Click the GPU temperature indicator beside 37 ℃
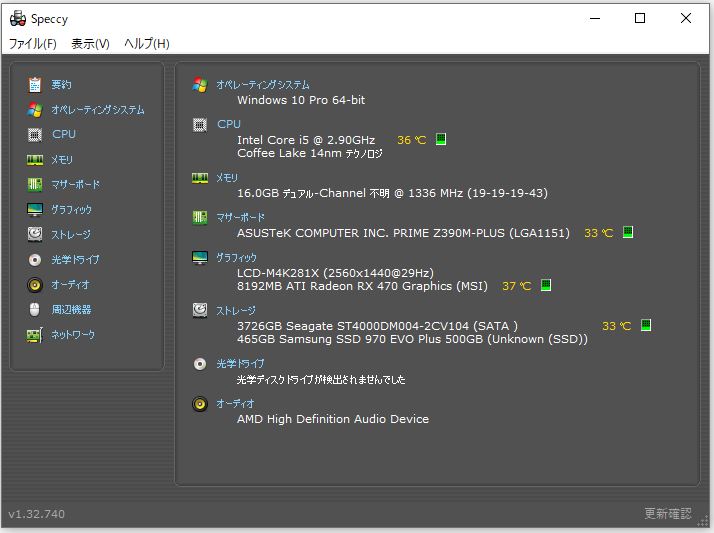Viewport: 714px width, 533px height. click(x=546, y=285)
